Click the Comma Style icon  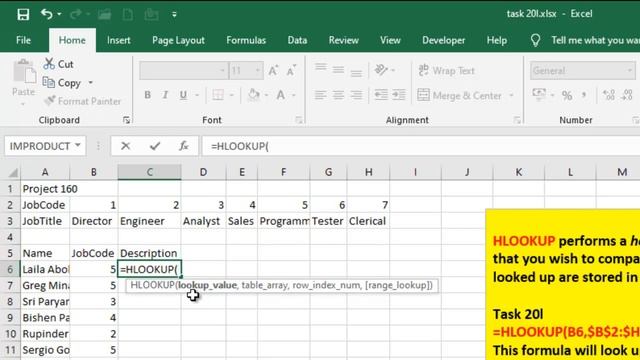pos(584,96)
